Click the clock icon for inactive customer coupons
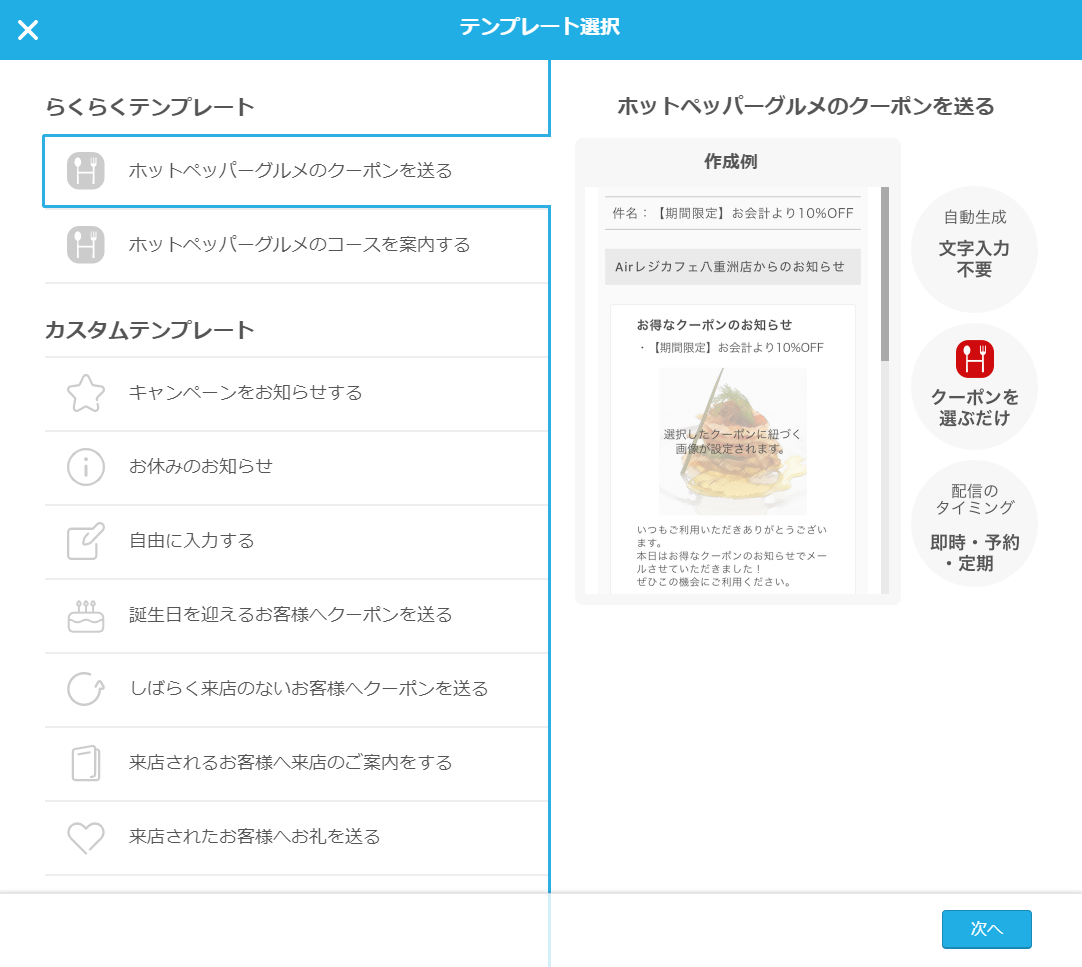1082x967 pixels. point(85,690)
